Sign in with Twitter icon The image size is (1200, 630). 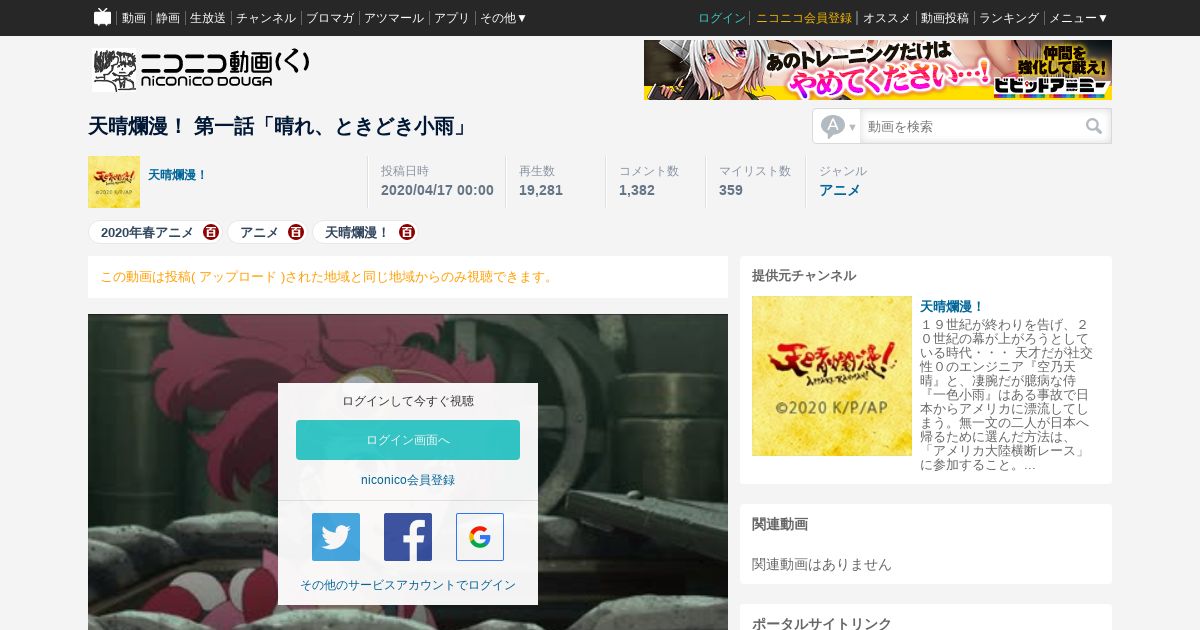336,537
